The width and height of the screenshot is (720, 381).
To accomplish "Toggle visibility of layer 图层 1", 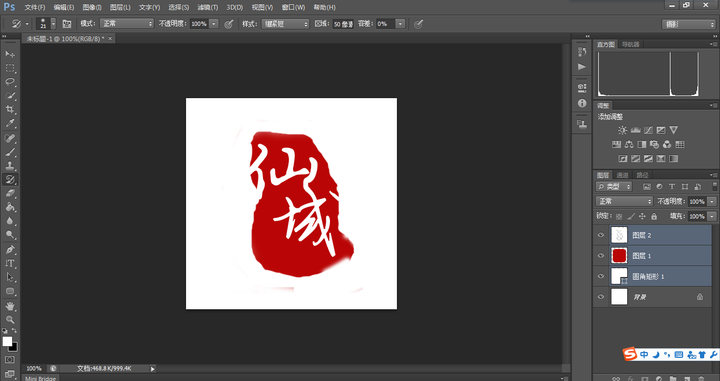I will click(x=601, y=256).
